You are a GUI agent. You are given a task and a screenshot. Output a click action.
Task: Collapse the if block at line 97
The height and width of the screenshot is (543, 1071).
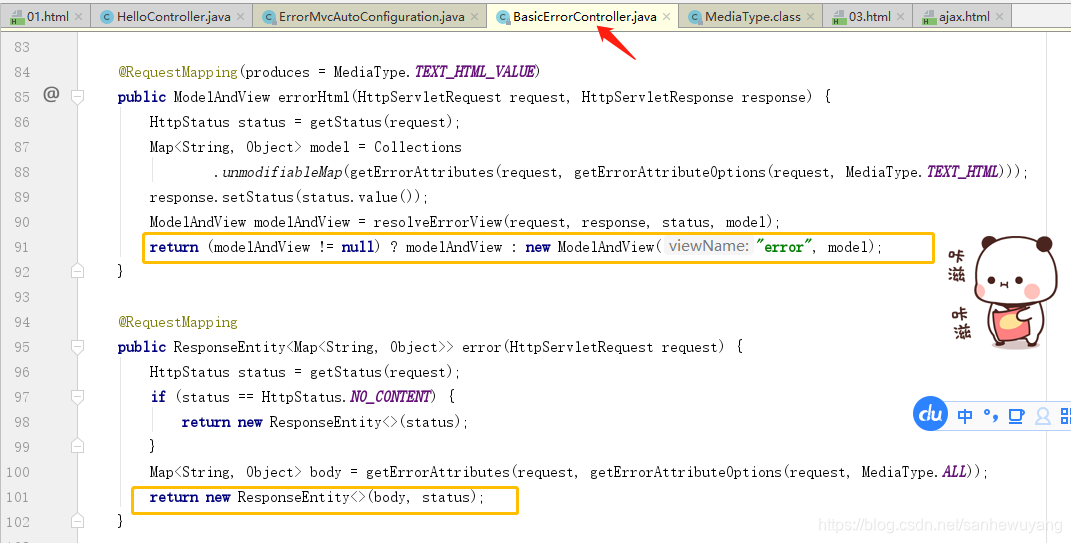[x=77, y=397]
